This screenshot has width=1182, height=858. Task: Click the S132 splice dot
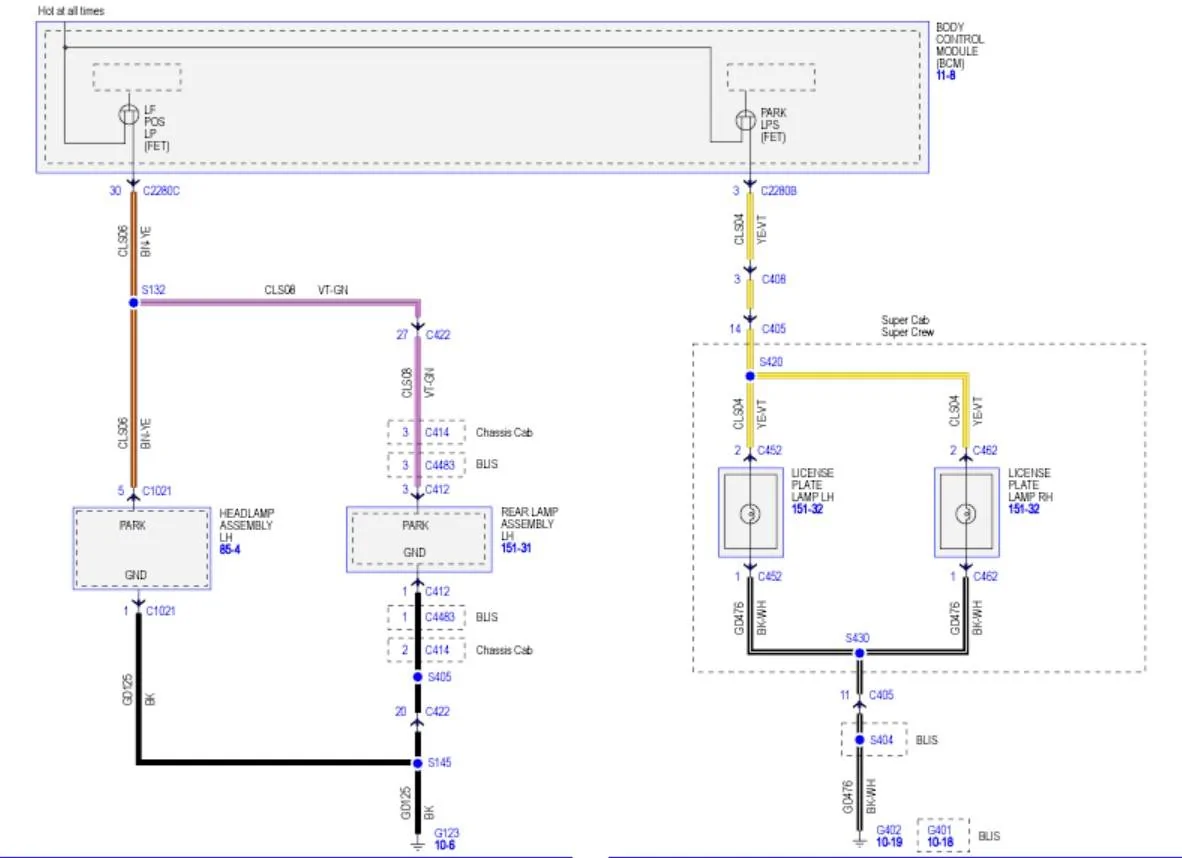tap(133, 302)
